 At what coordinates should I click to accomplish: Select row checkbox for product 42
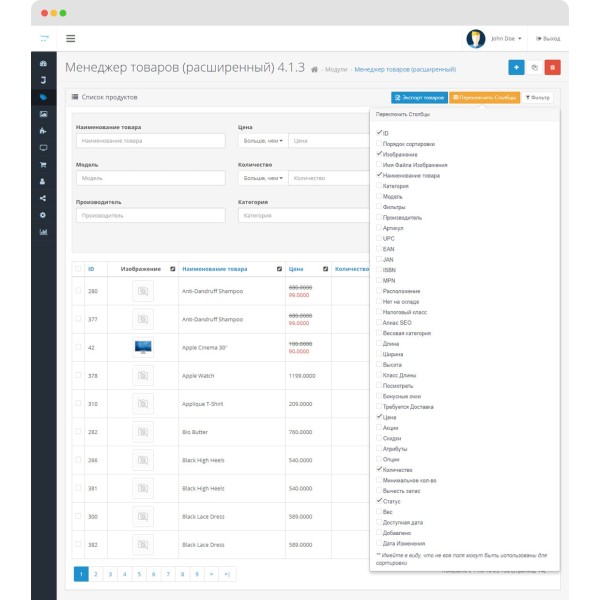tap(78, 347)
